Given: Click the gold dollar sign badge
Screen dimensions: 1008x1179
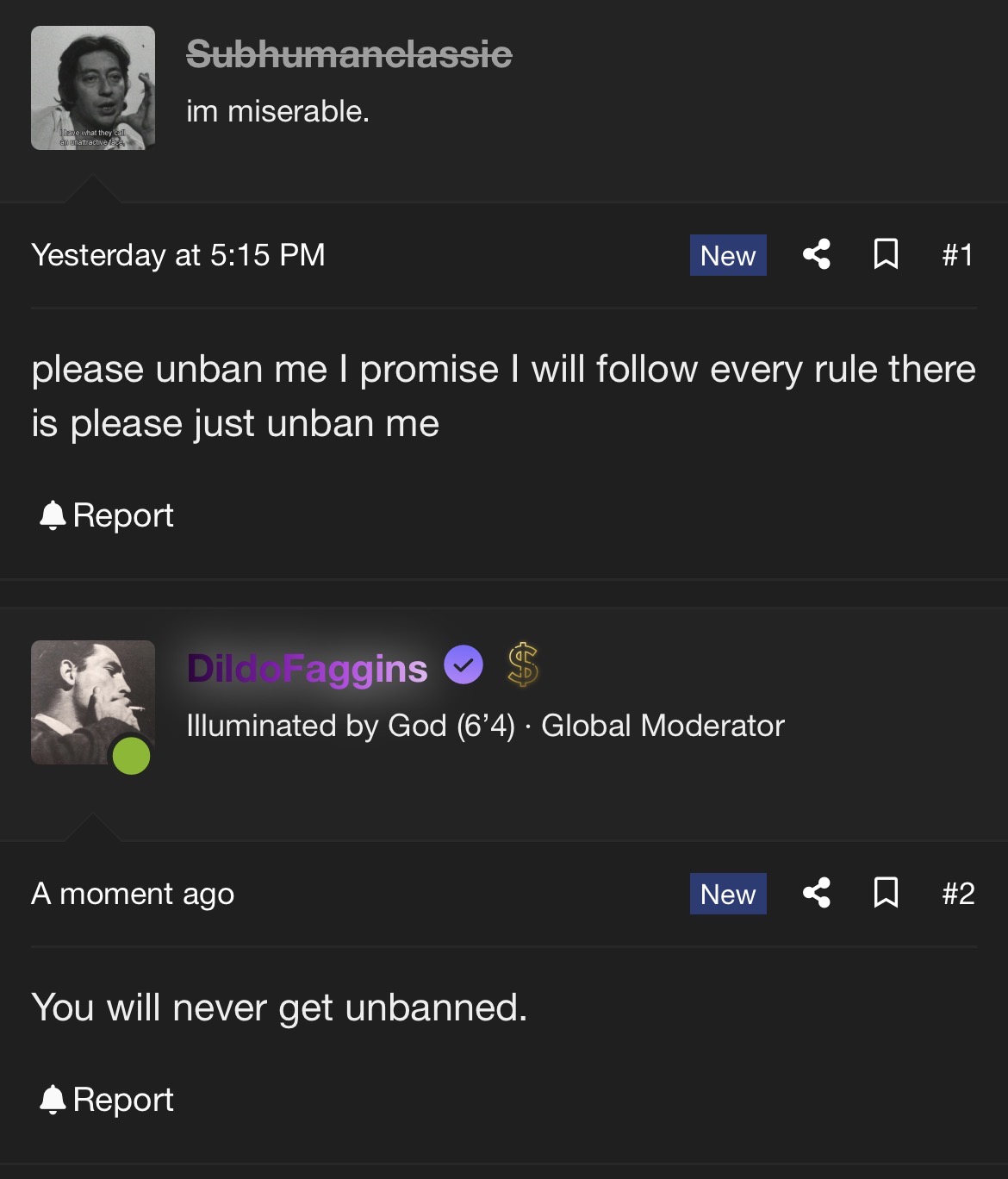Looking at the screenshot, I should (x=523, y=664).
